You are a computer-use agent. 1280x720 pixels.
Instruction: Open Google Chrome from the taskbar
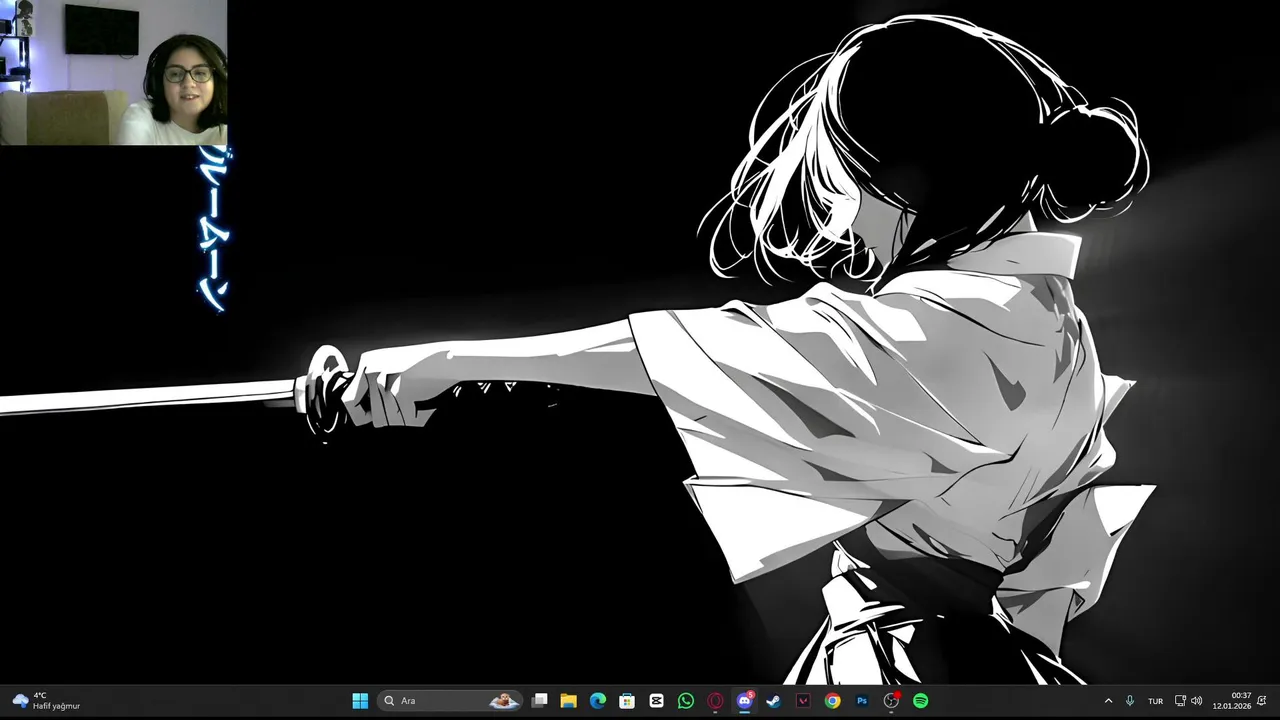[x=832, y=701]
